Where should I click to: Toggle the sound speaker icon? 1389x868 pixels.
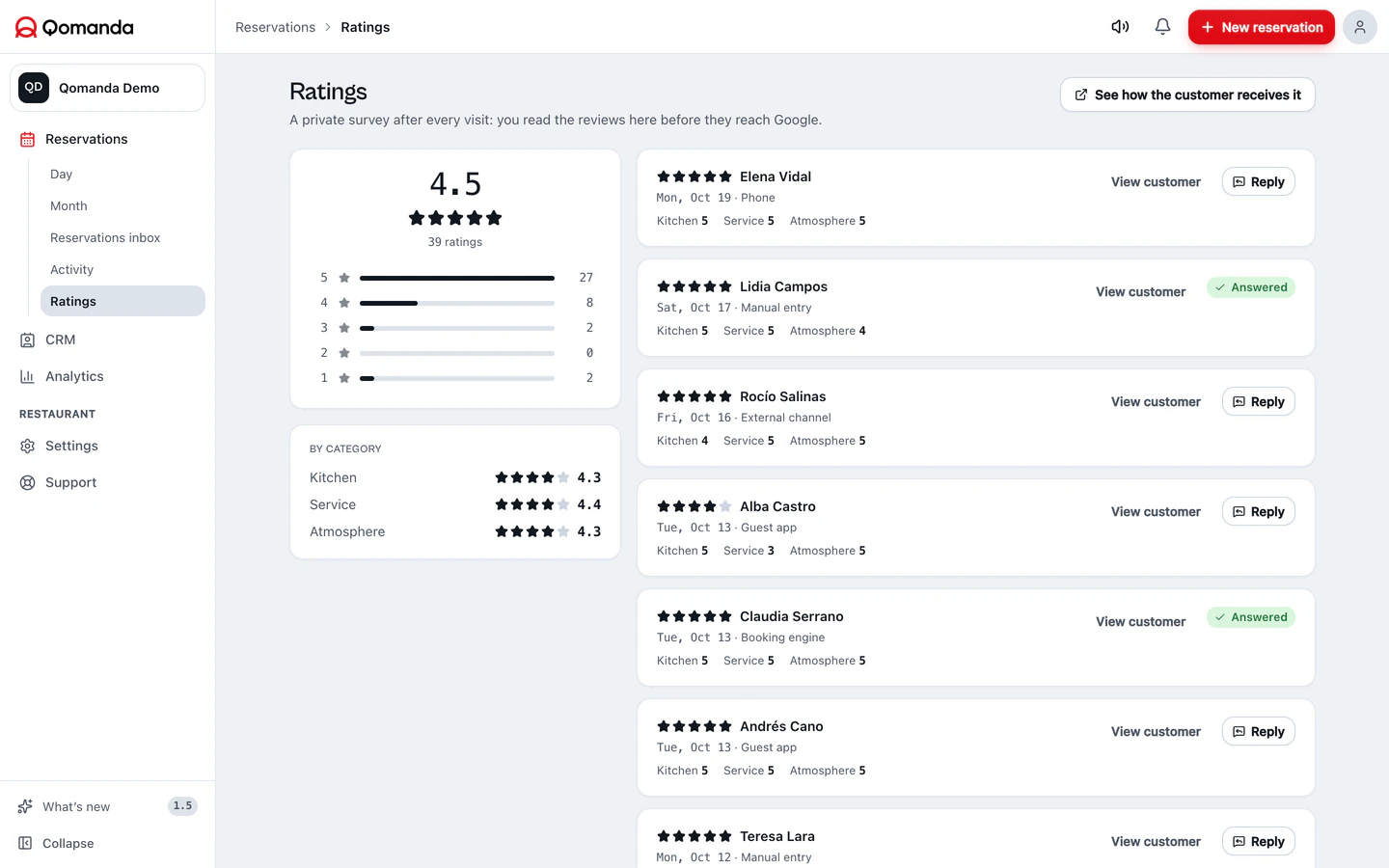[1120, 27]
